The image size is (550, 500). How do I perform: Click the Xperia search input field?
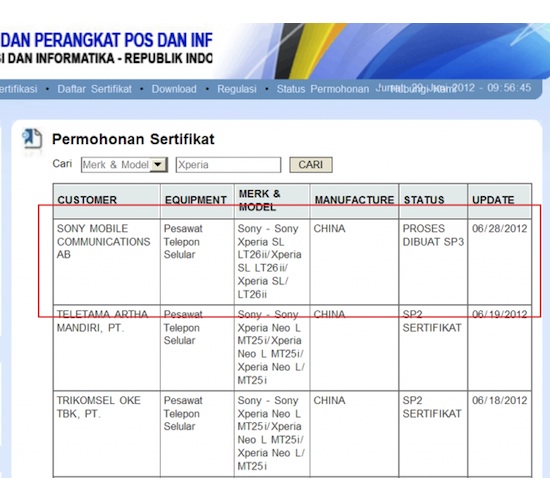[x=228, y=165]
